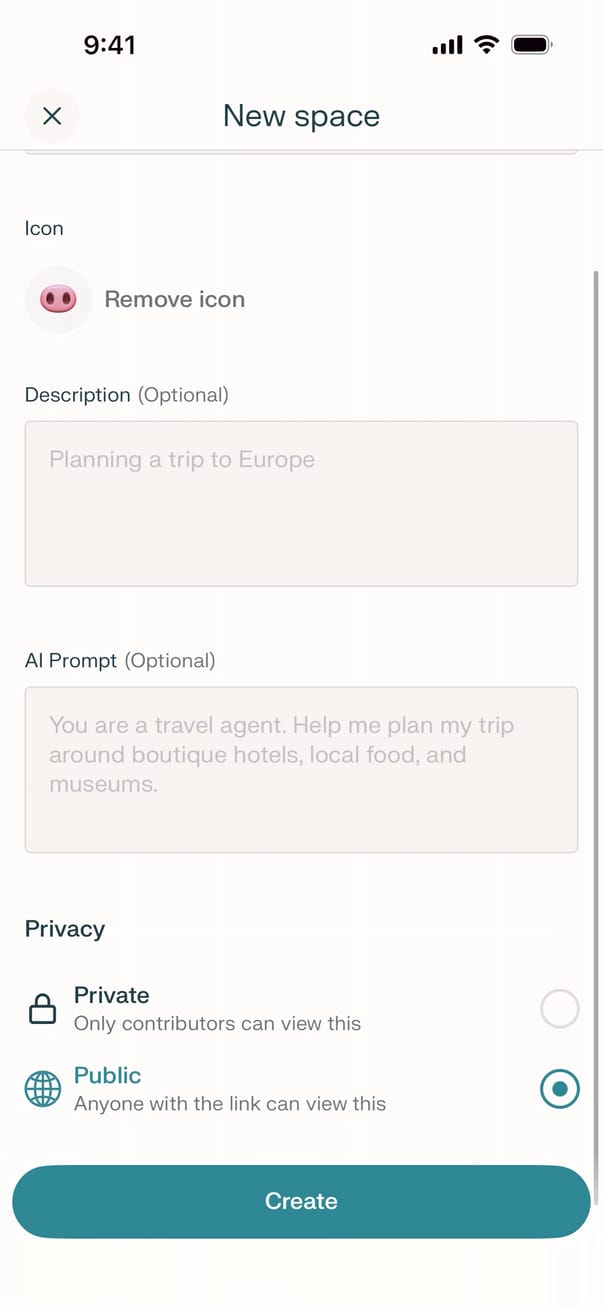
Task: Tap the New space title
Action: coord(301,116)
